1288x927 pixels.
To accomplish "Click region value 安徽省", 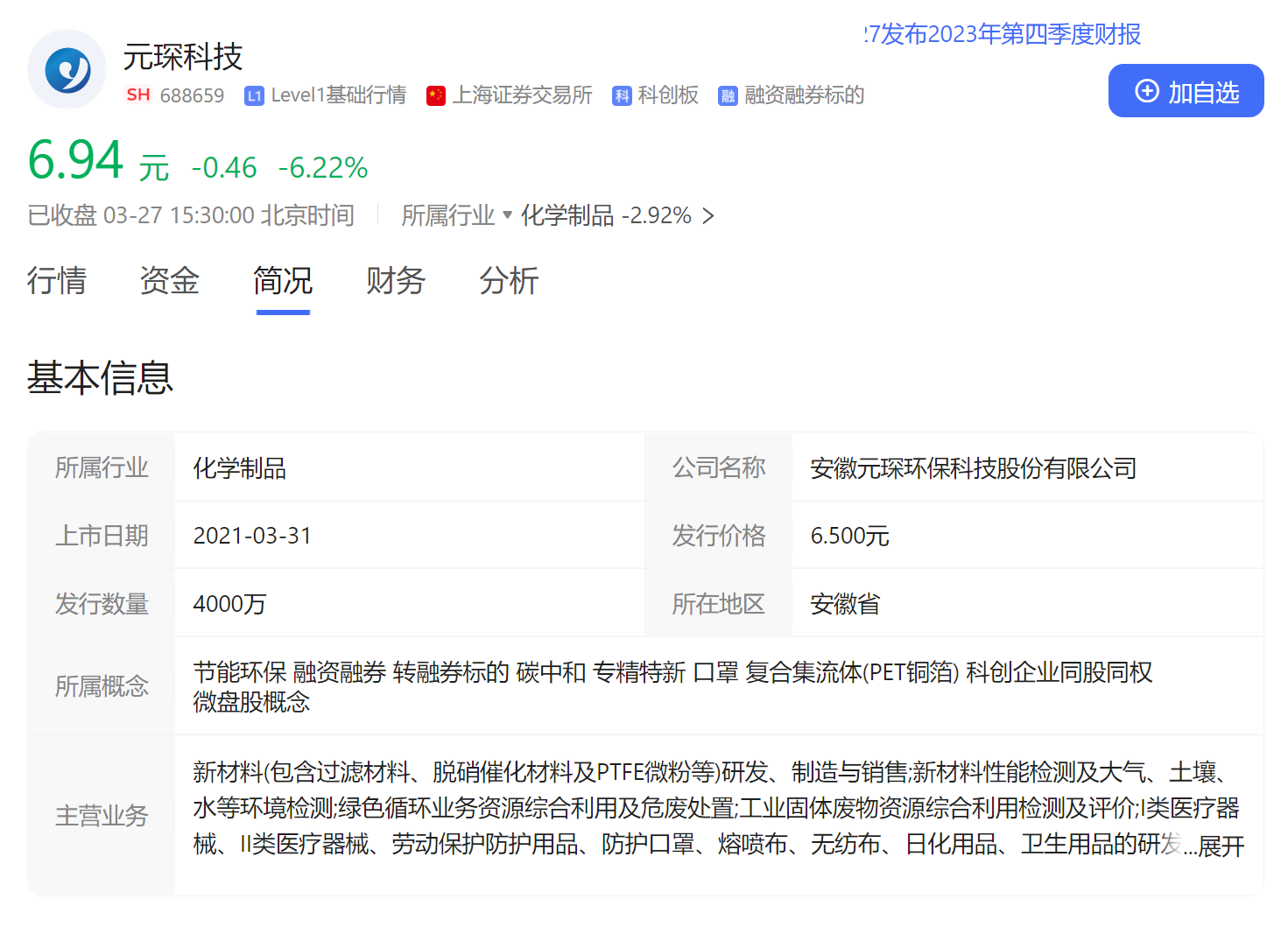I will pos(845,604).
